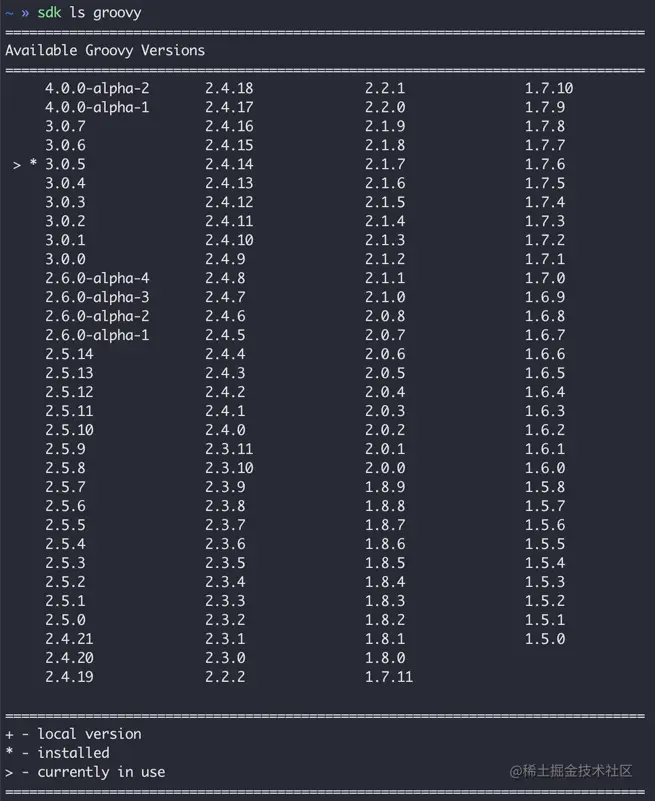Click version 2.6.0-alpha-4
Screen dimensions: 655x801
pos(97,278)
